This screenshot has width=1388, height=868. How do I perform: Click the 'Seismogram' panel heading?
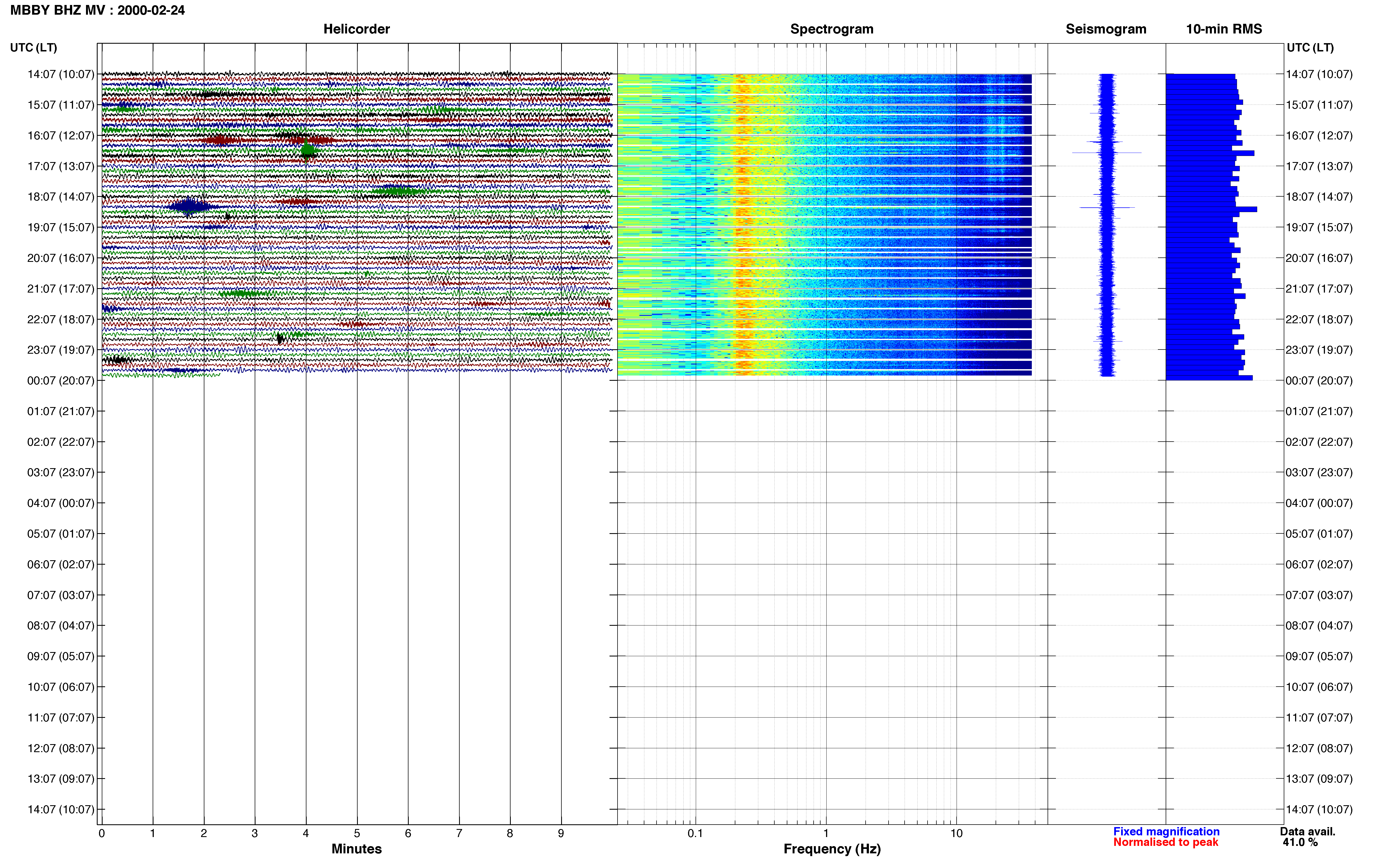pos(1106,29)
